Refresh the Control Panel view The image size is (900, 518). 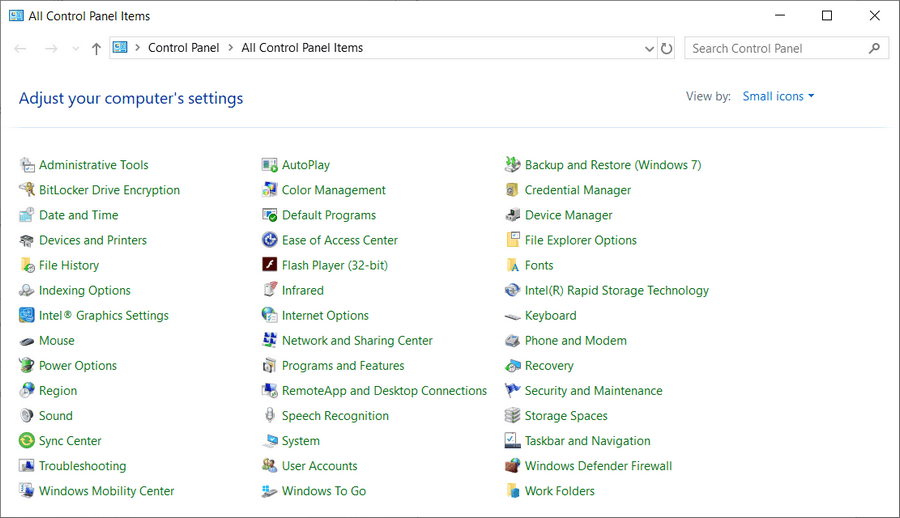click(666, 49)
